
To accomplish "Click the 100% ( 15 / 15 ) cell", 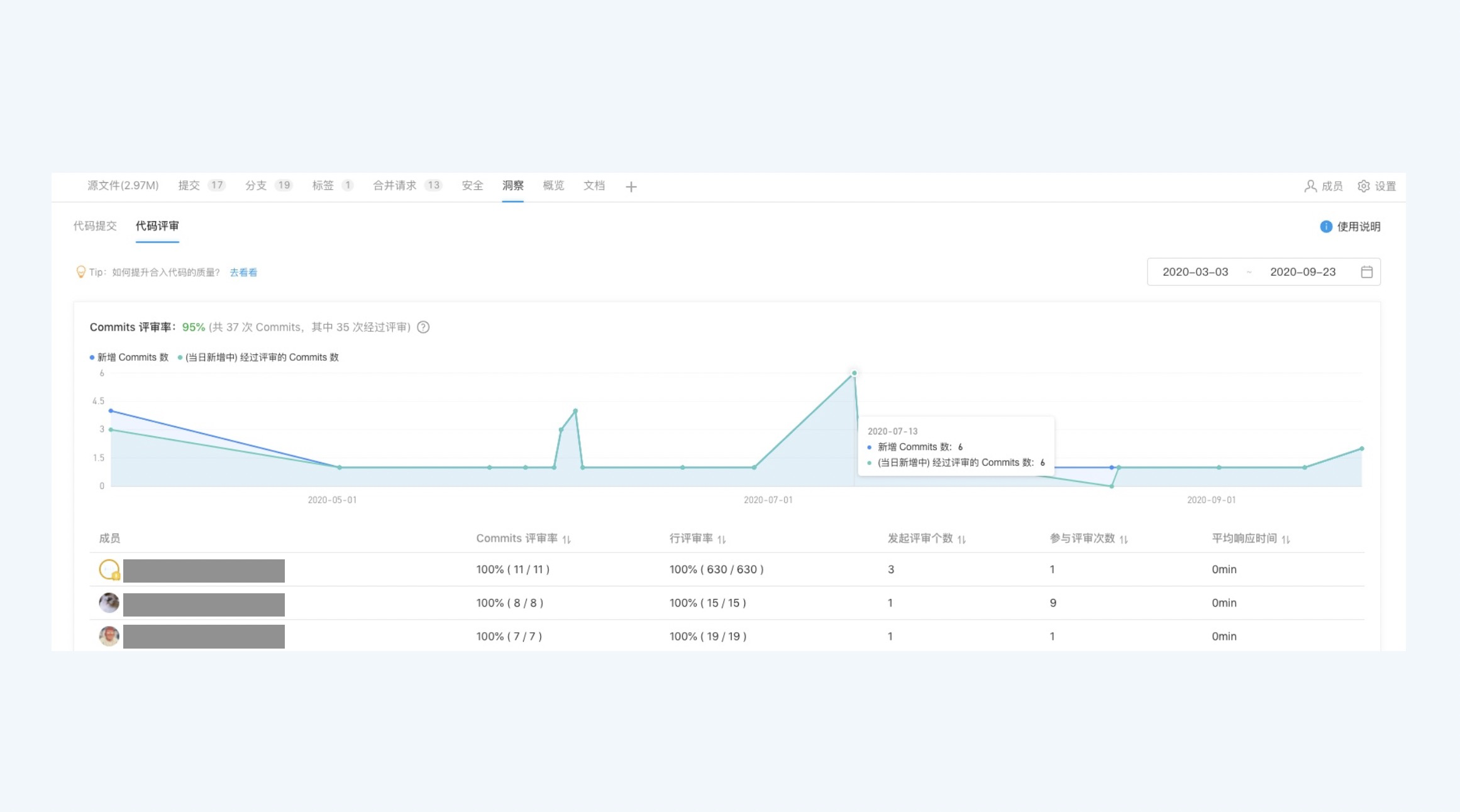I will click(x=708, y=603).
